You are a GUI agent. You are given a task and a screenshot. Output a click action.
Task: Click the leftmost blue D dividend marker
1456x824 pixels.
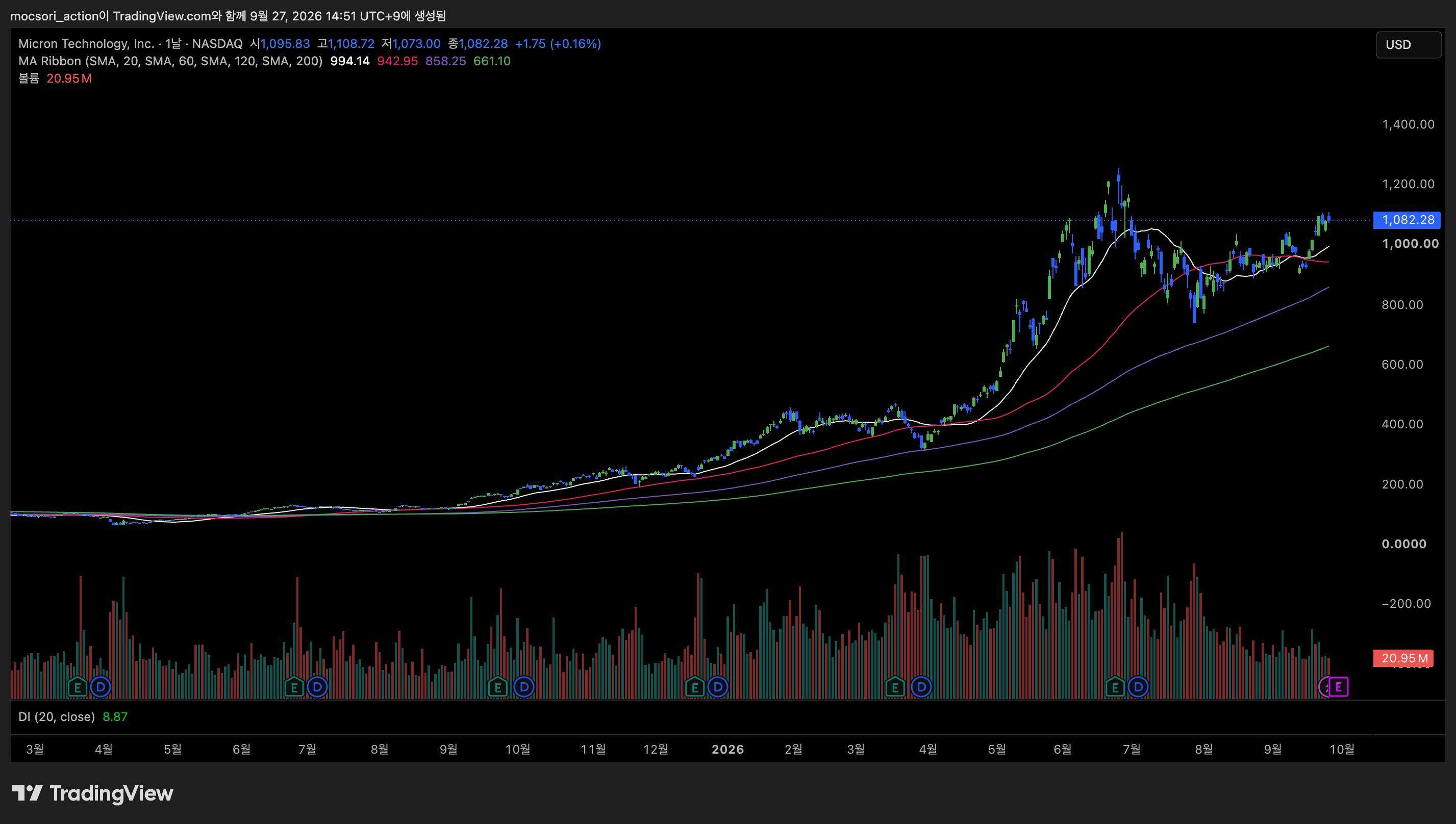tap(101, 688)
